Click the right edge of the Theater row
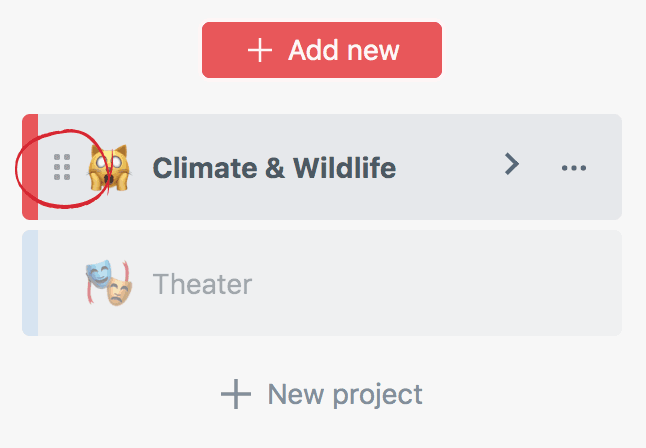 click(x=610, y=284)
